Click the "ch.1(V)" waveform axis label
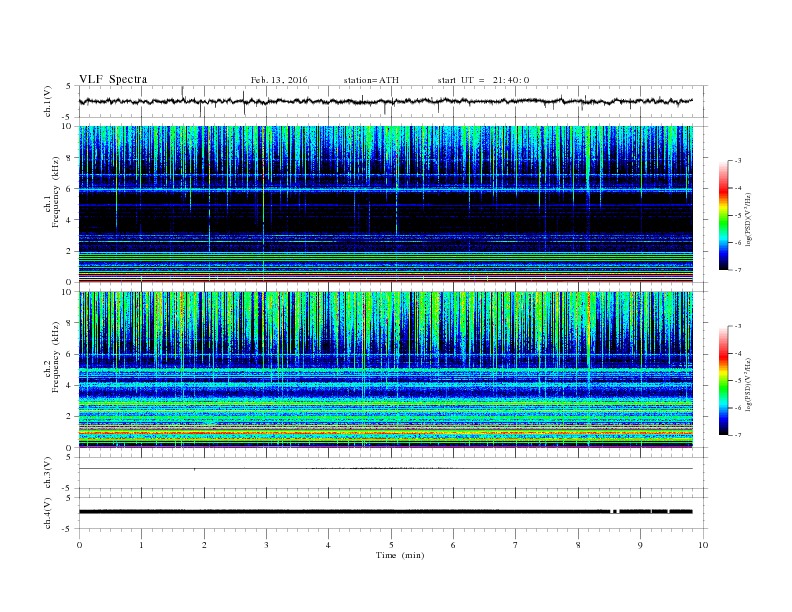 pyautogui.click(x=47, y=101)
